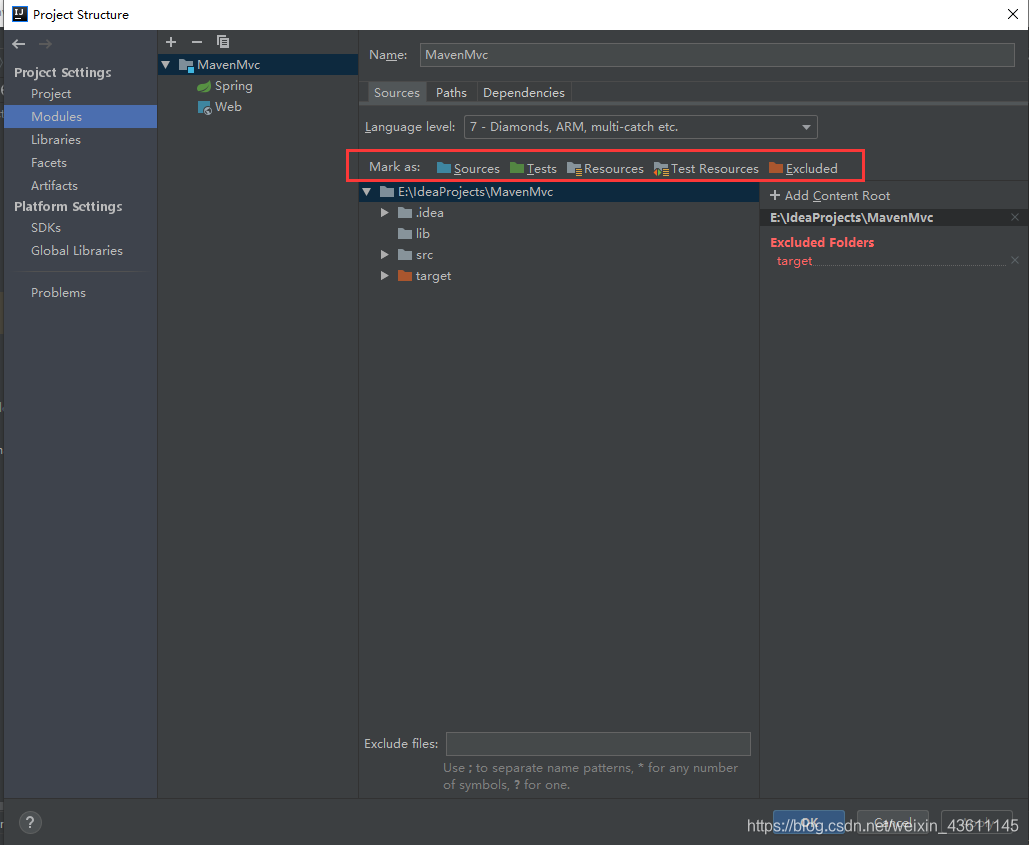
Task: Click the orange target folder icon
Action: (405, 276)
